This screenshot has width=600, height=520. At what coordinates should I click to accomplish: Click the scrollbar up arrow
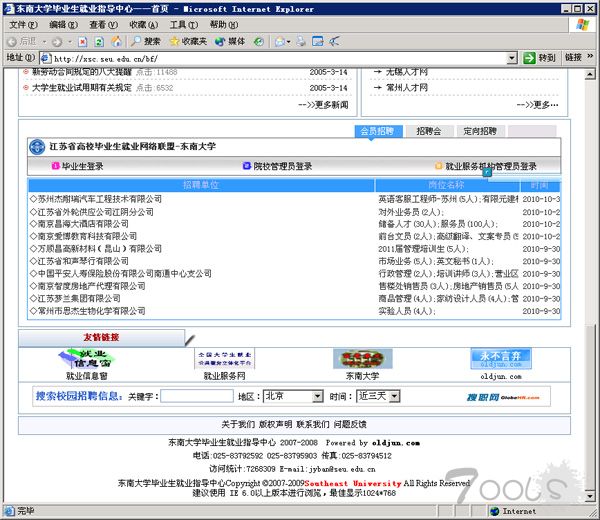590,74
